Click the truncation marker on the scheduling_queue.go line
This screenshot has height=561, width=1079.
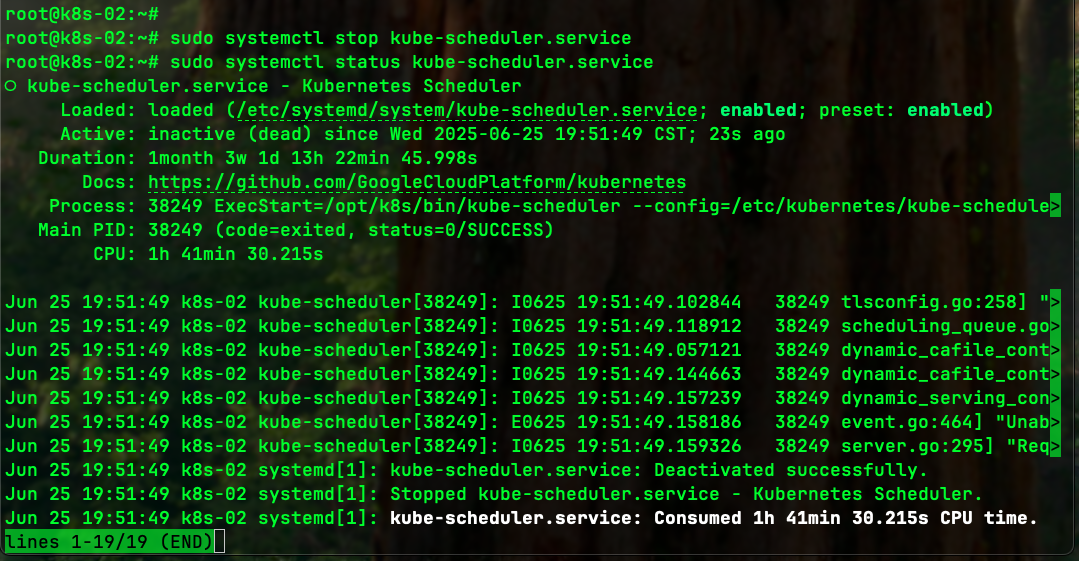(1055, 326)
